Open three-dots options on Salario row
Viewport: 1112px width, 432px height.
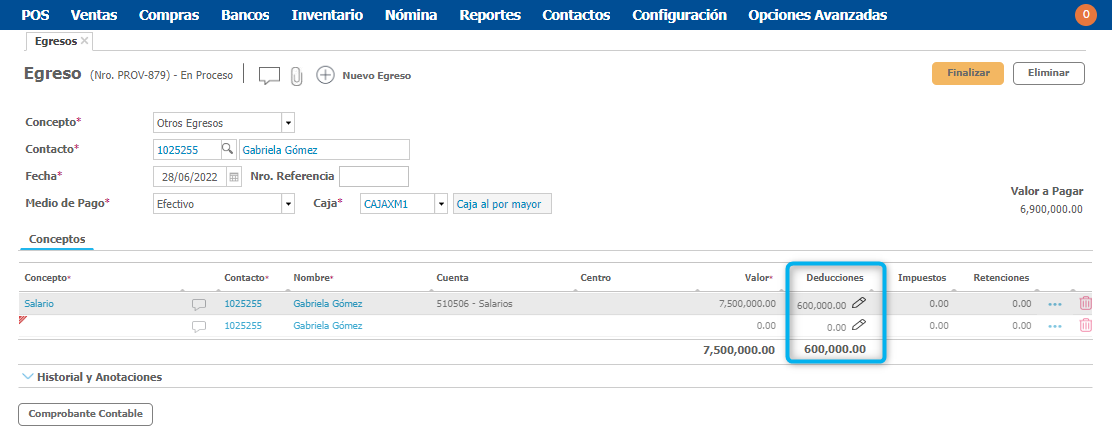tap(1054, 303)
